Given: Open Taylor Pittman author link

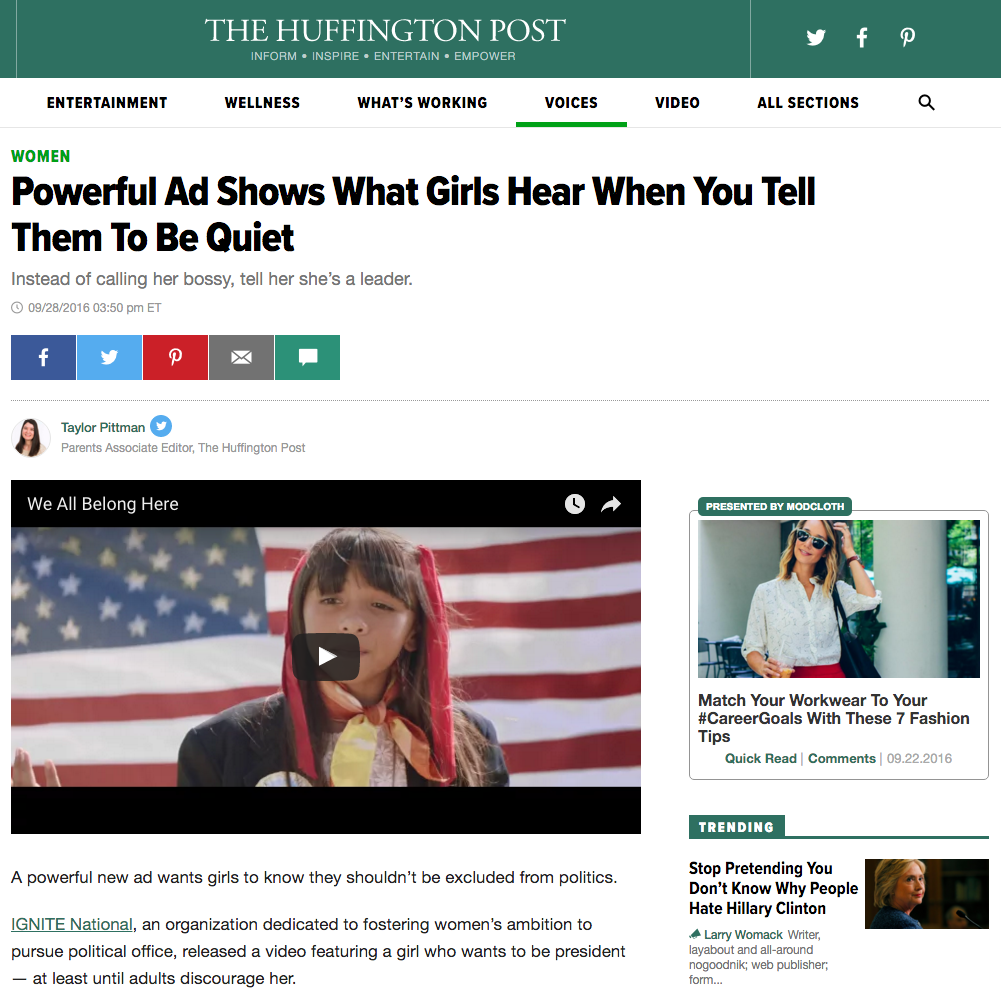Looking at the screenshot, I should pyautogui.click(x=103, y=427).
